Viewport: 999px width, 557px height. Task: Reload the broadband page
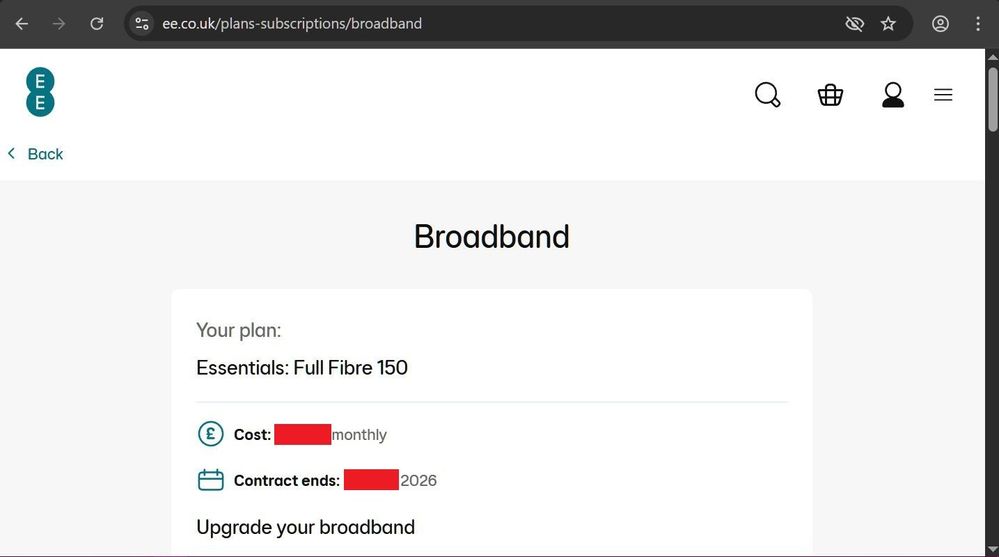97,24
